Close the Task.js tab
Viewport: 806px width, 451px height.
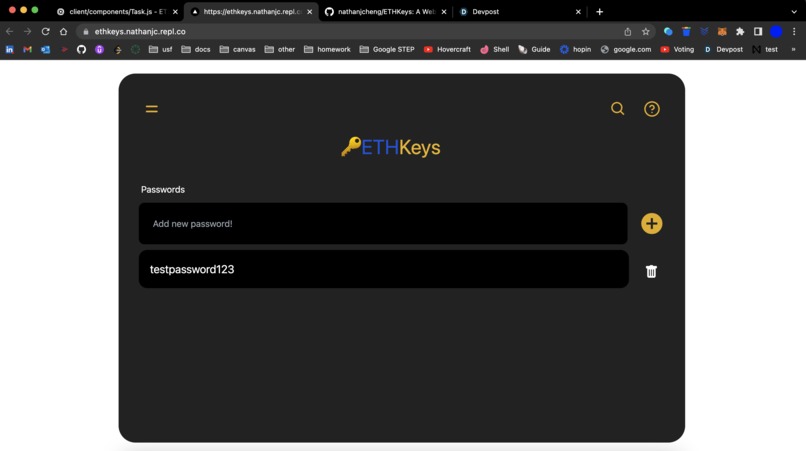pos(175,11)
